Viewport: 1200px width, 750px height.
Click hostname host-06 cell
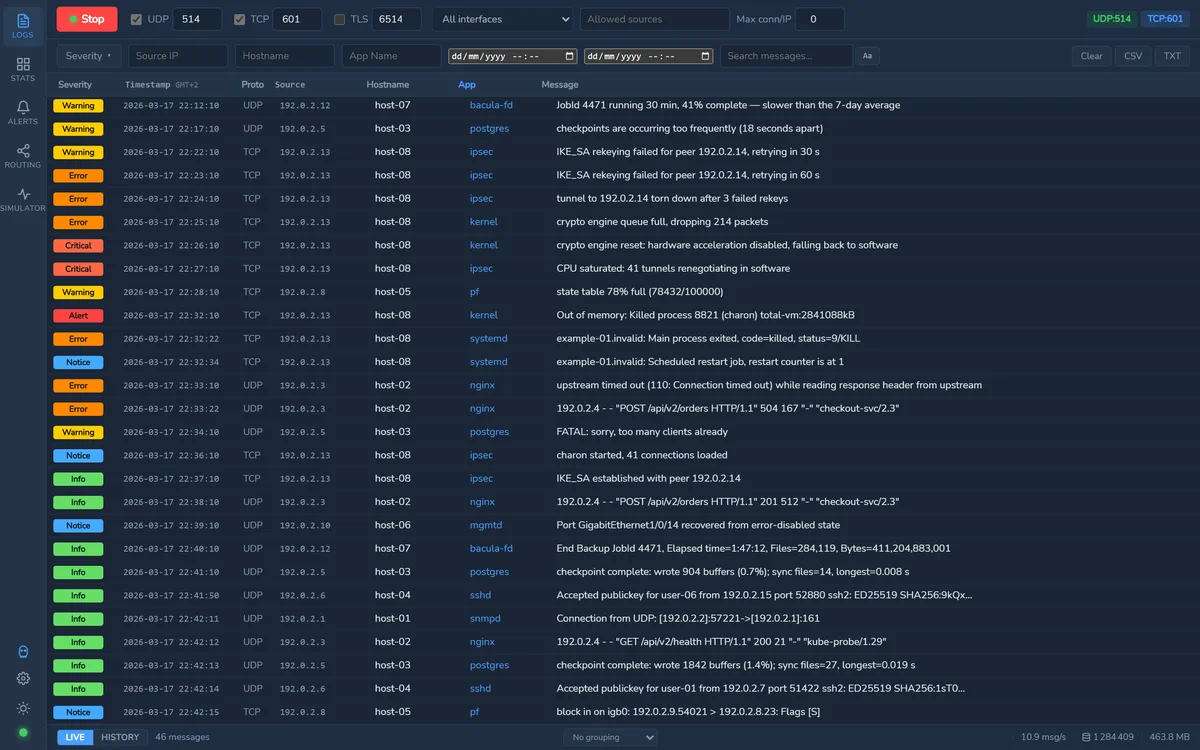[x=393, y=525]
